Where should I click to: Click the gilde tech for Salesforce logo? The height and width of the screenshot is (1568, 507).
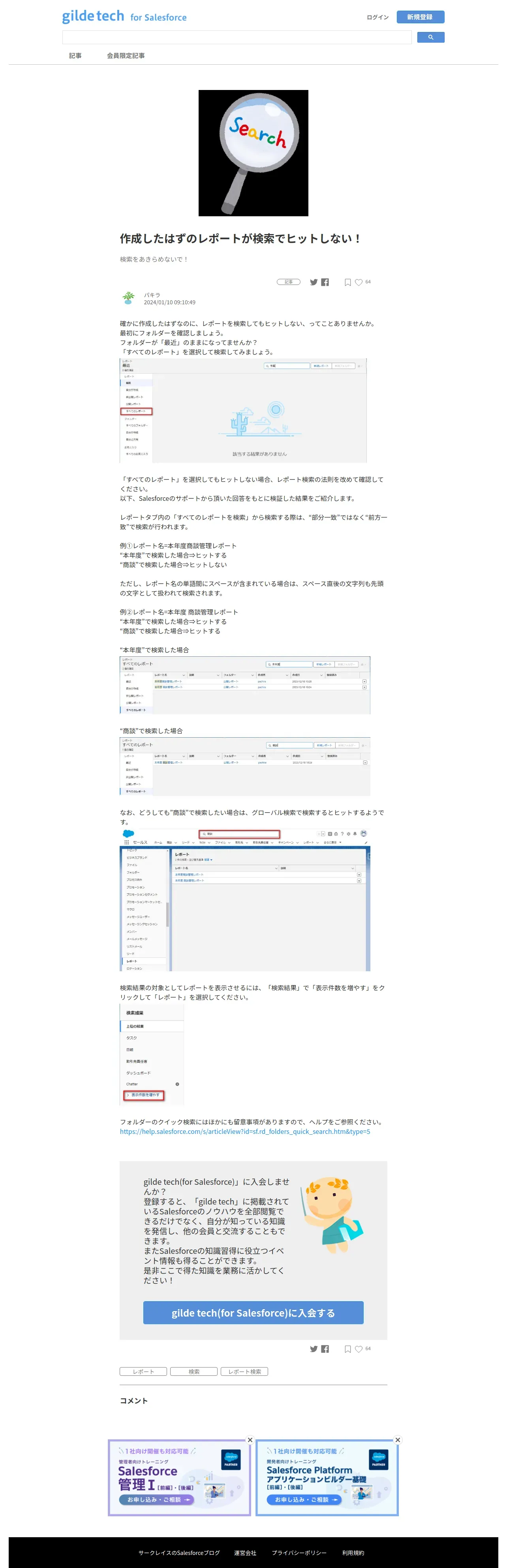(124, 17)
